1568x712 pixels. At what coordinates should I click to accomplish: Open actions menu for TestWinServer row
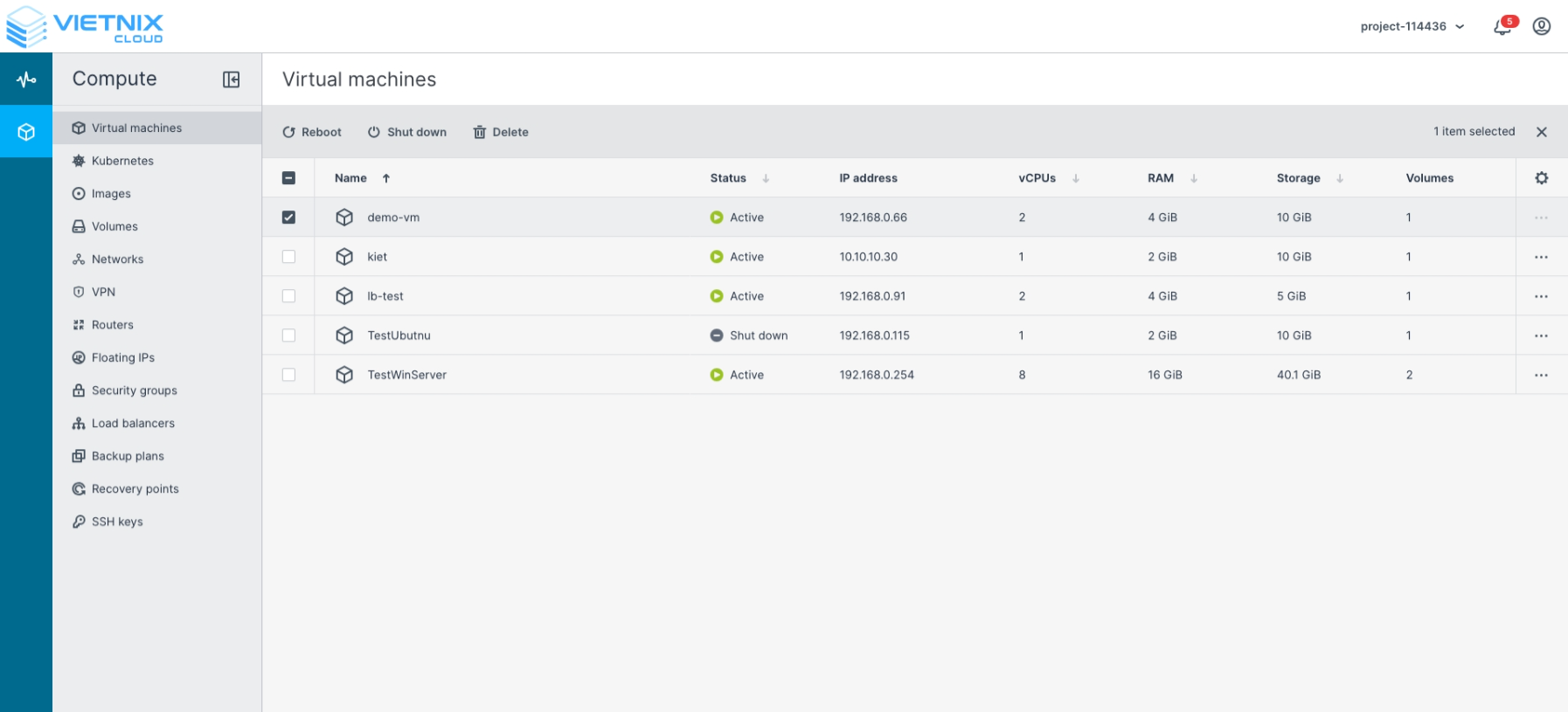1541,375
